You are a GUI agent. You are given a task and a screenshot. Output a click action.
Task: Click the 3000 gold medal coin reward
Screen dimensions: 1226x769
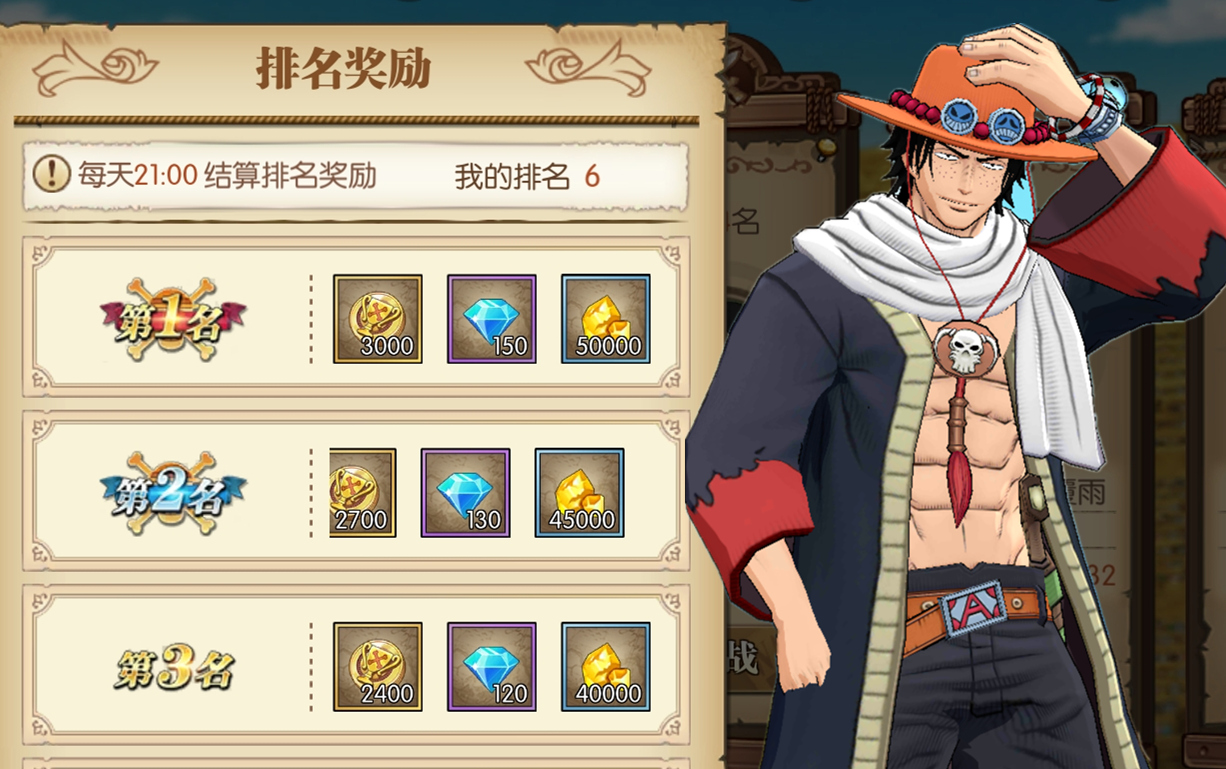(x=377, y=319)
